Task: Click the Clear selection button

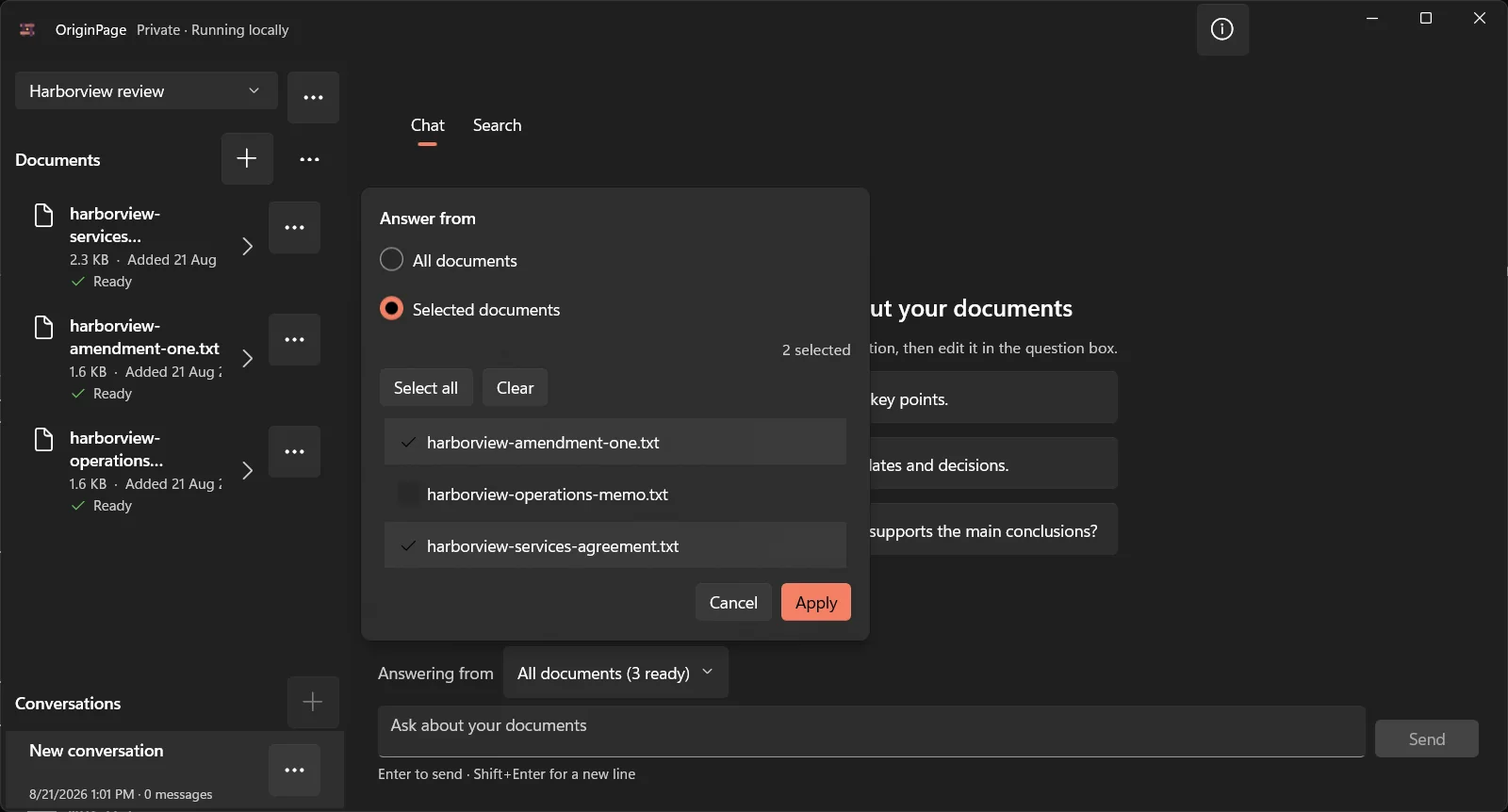Action: (x=515, y=387)
